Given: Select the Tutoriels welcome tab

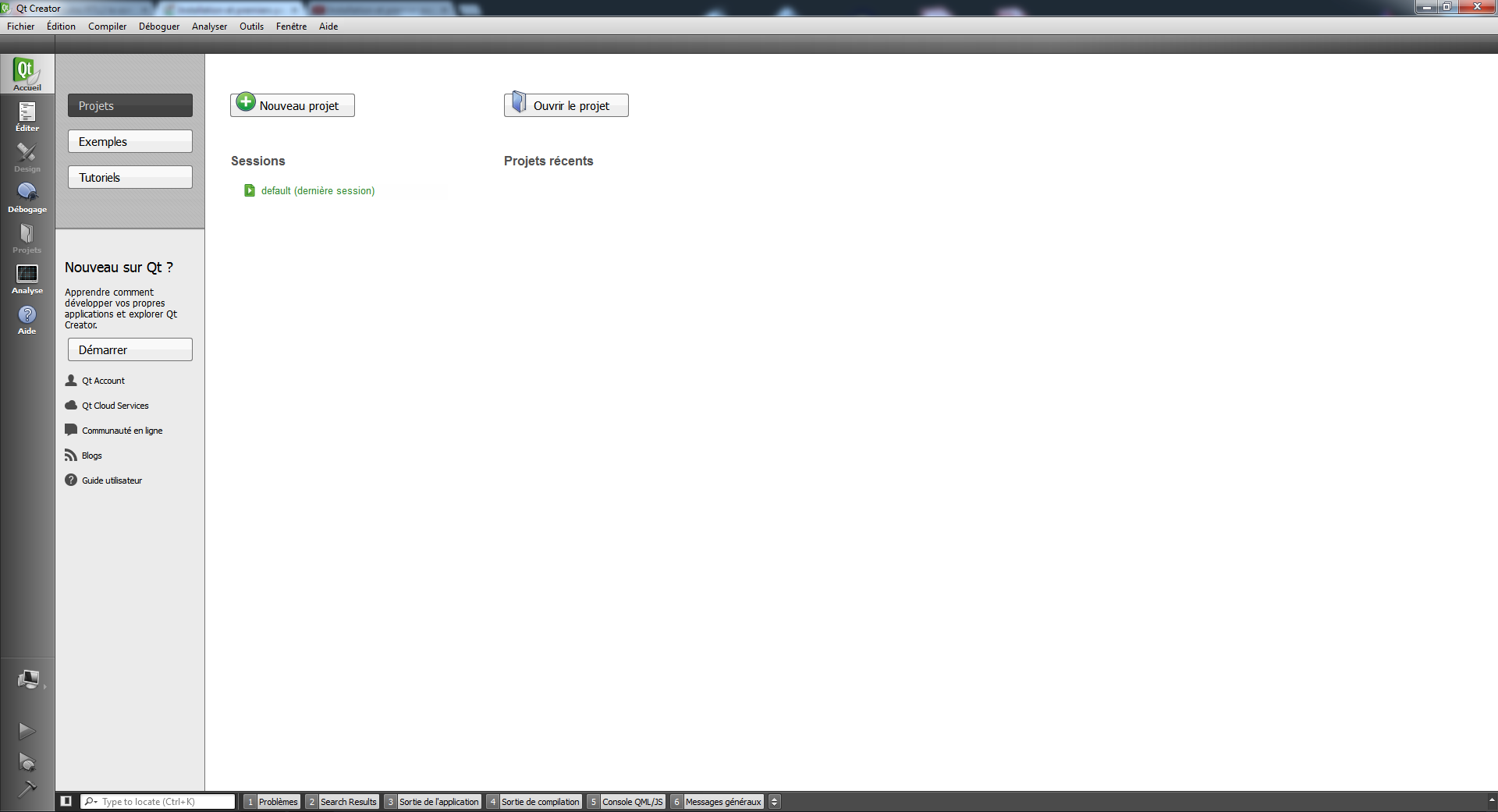Looking at the screenshot, I should pyautogui.click(x=130, y=177).
